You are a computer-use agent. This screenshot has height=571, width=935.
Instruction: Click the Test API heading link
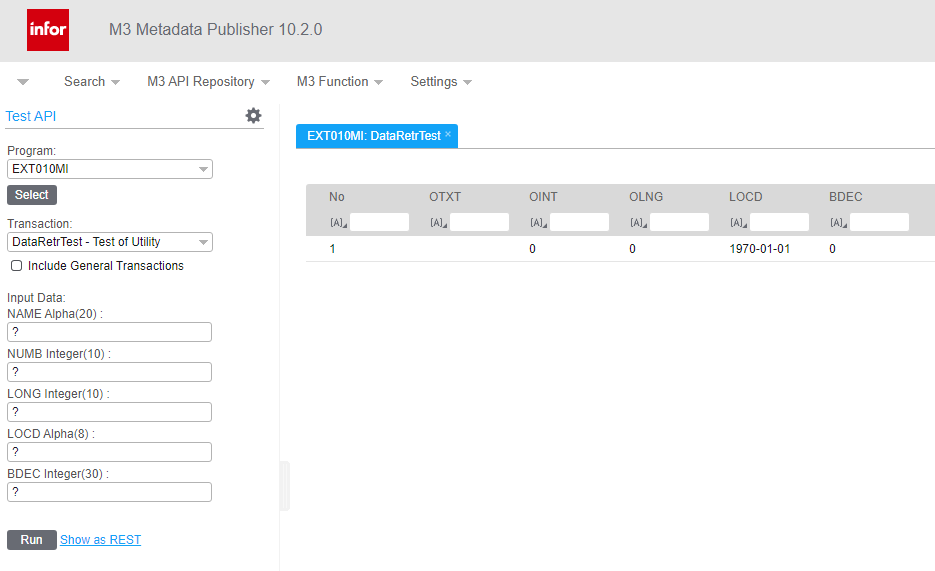pos(30,116)
